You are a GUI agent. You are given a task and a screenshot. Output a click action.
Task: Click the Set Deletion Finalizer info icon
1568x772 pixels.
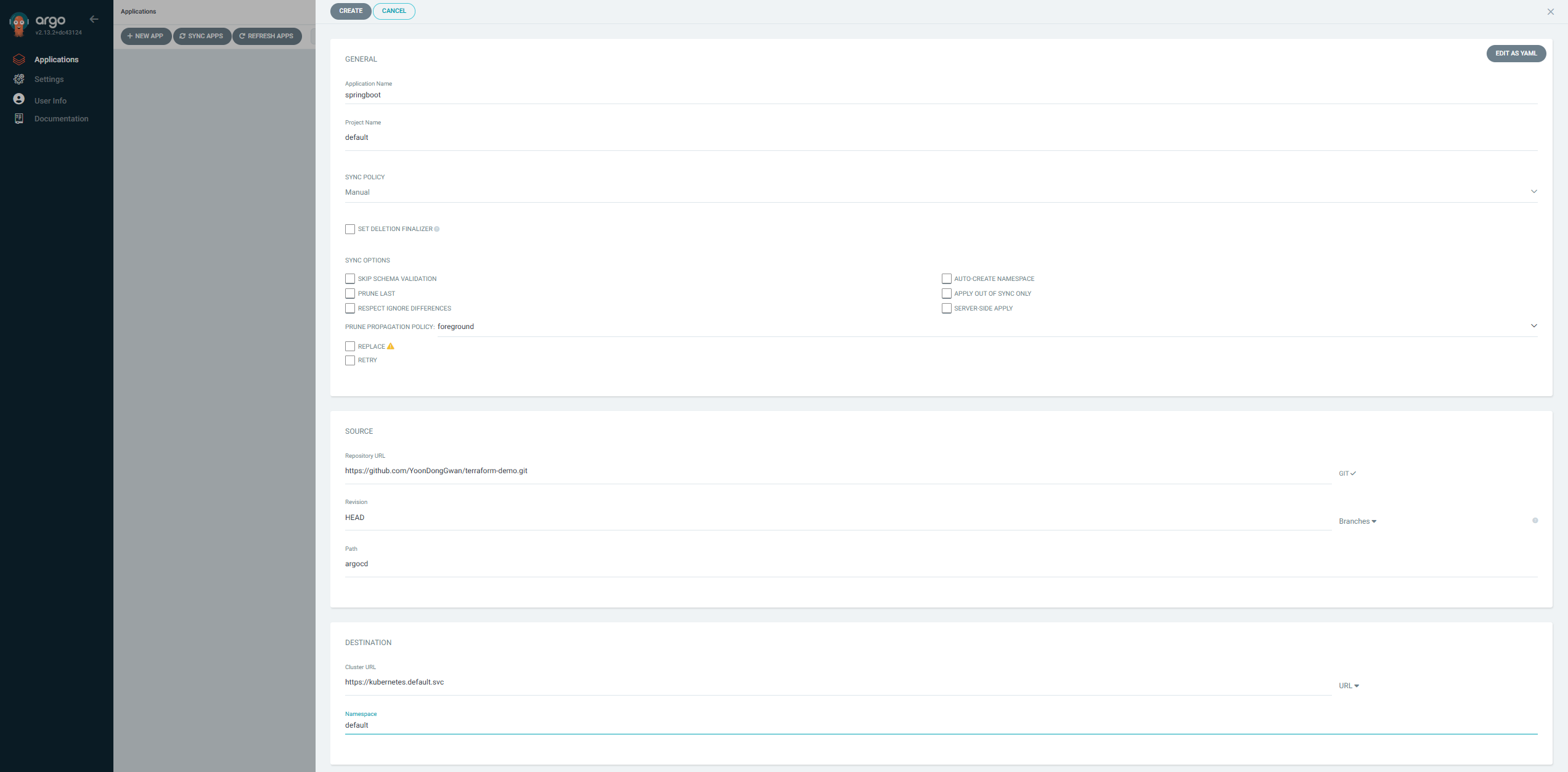coord(437,229)
